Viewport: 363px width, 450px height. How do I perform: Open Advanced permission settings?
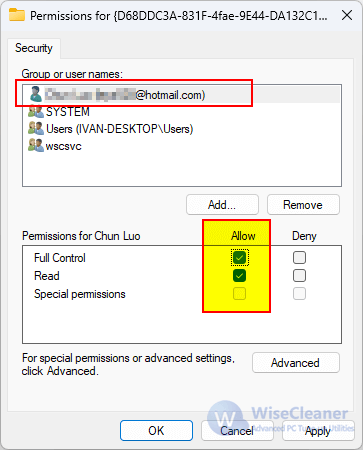tap(296, 363)
